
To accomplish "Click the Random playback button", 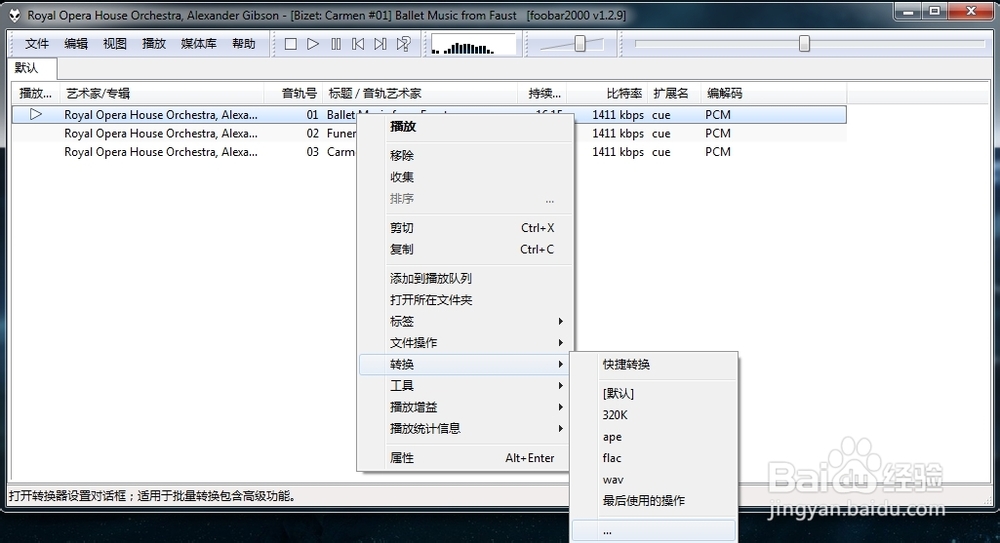I will coord(403,44).
